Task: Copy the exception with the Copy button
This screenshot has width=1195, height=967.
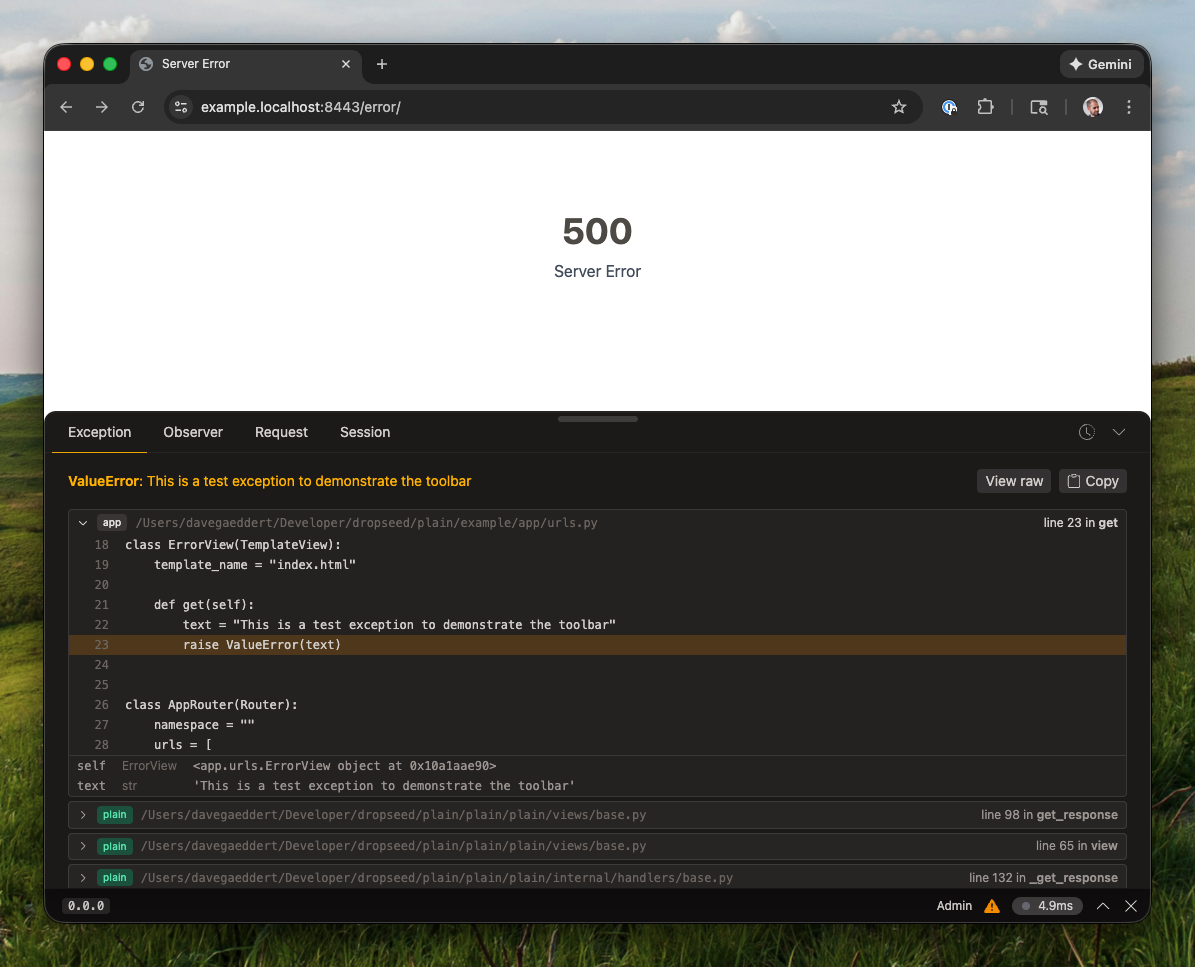Action: (x=1092, y=481)
